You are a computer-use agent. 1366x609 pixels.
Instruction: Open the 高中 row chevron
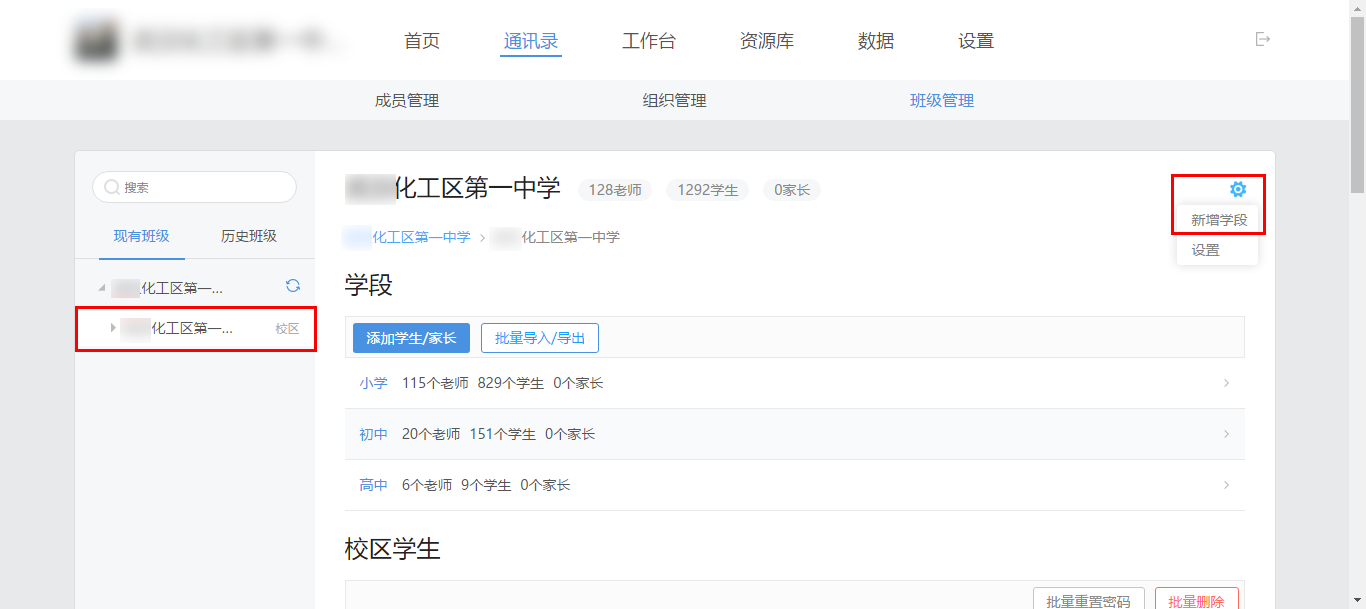tap(1226, 485)
